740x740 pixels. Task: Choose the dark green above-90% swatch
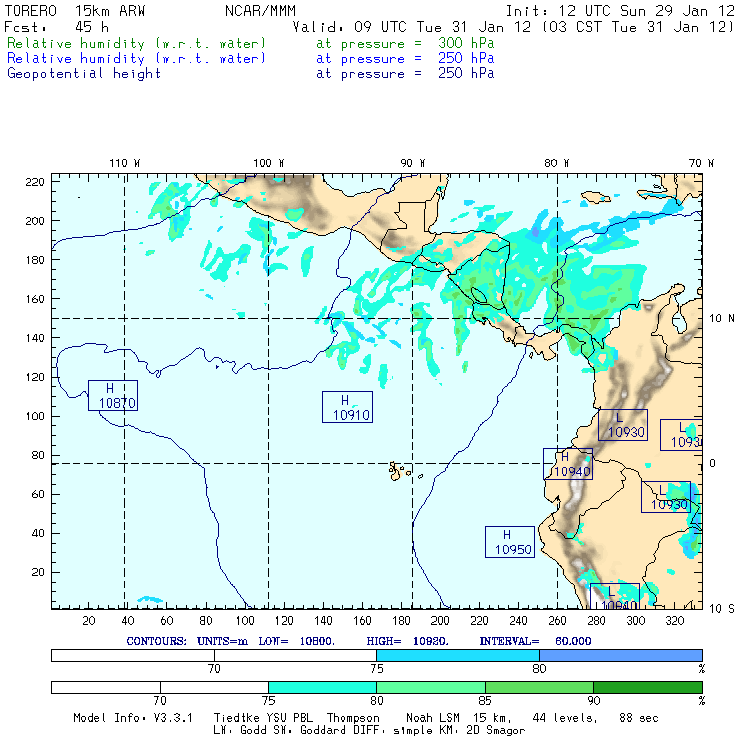point(648,687)
